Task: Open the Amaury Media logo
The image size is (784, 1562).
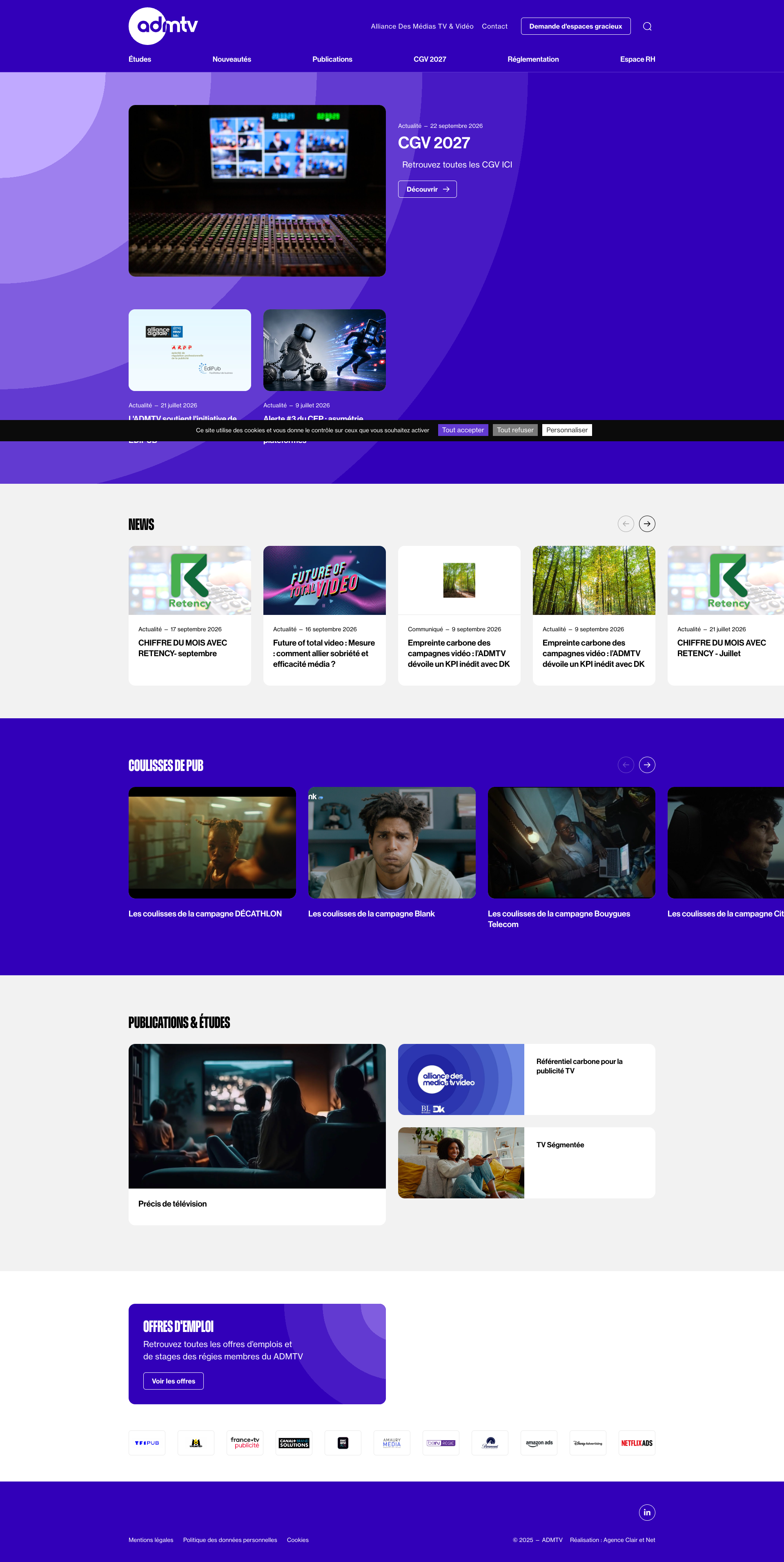Action: point(392,1443)
